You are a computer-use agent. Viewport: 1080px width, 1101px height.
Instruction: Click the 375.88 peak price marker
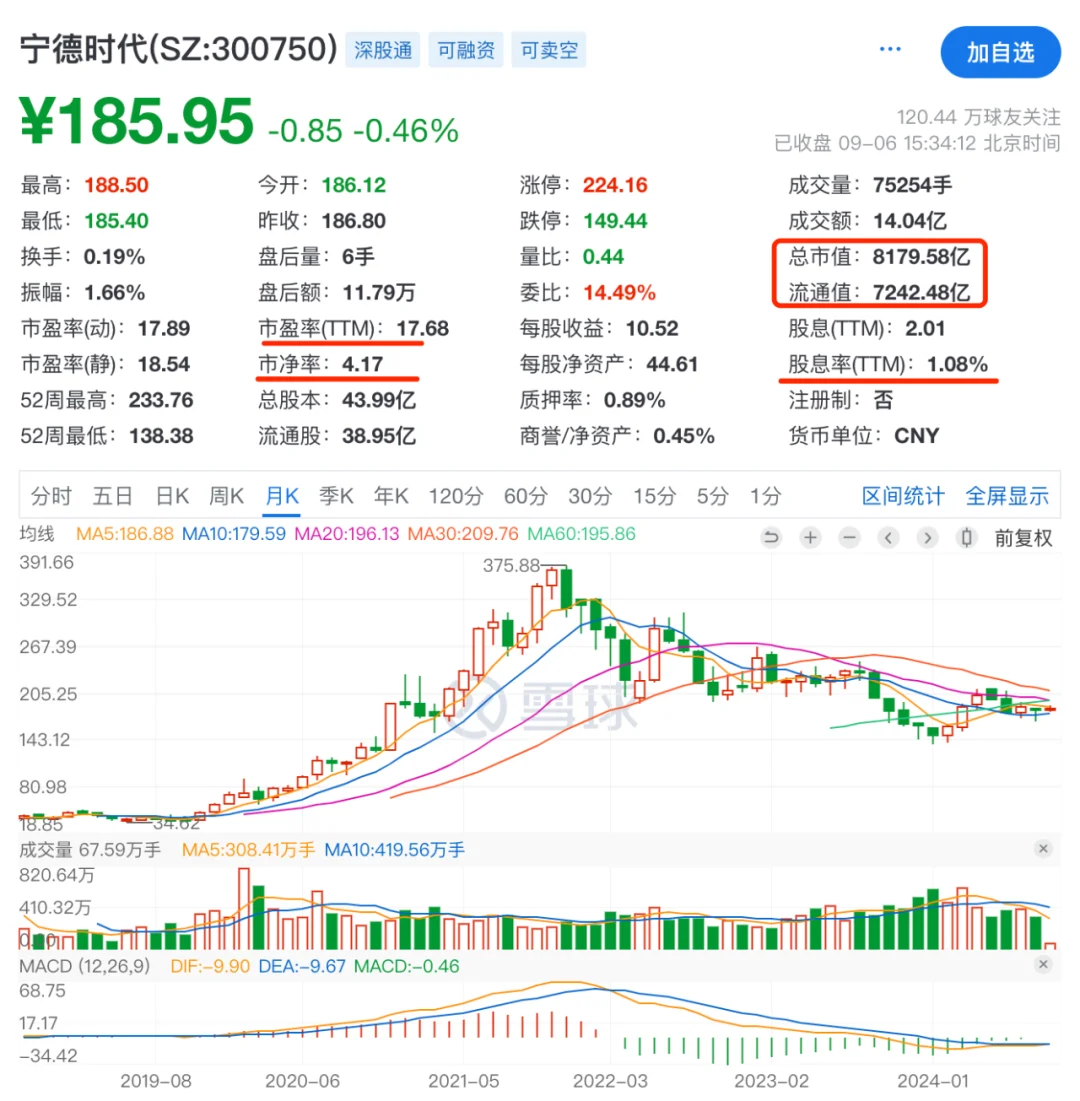(x=511, y=565)
